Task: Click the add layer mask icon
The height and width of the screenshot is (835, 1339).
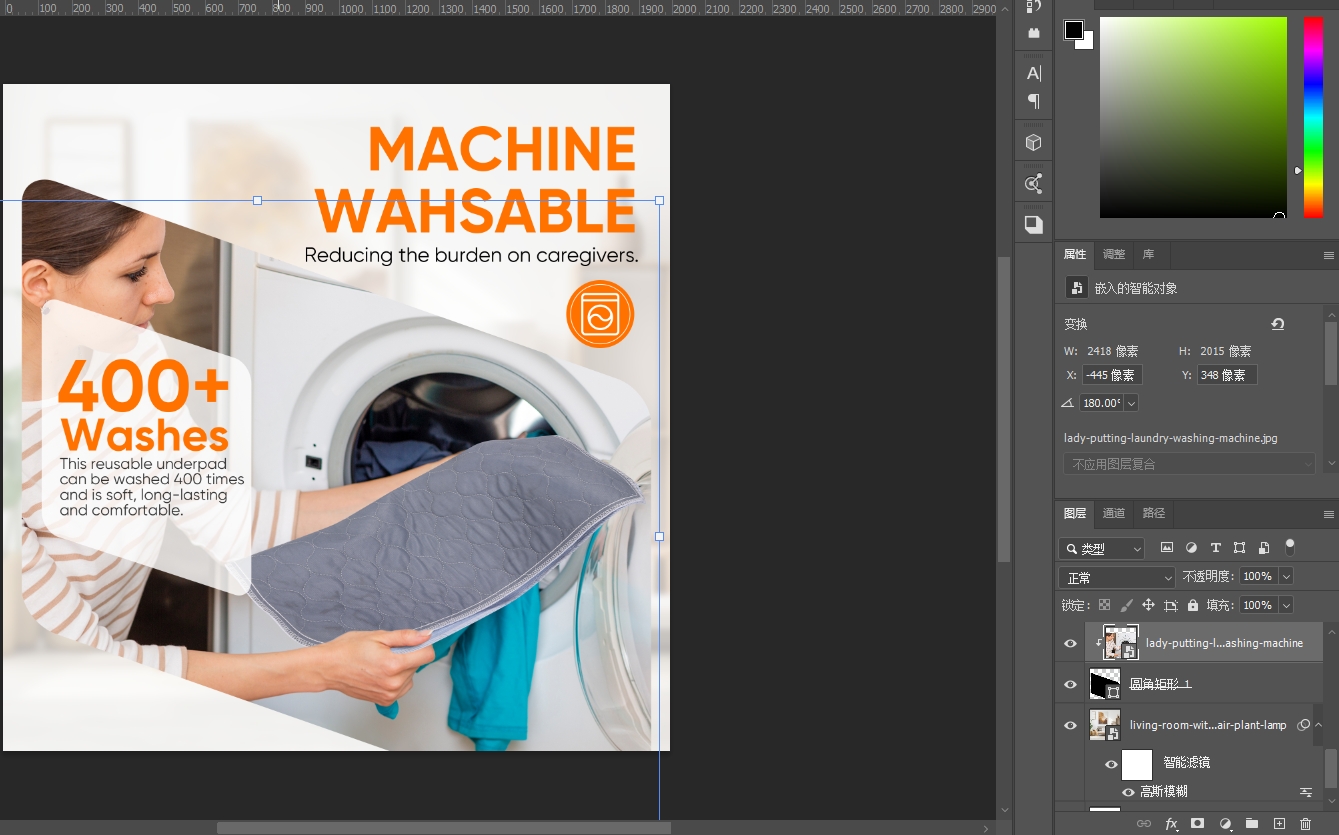Action: (1198, 823)
